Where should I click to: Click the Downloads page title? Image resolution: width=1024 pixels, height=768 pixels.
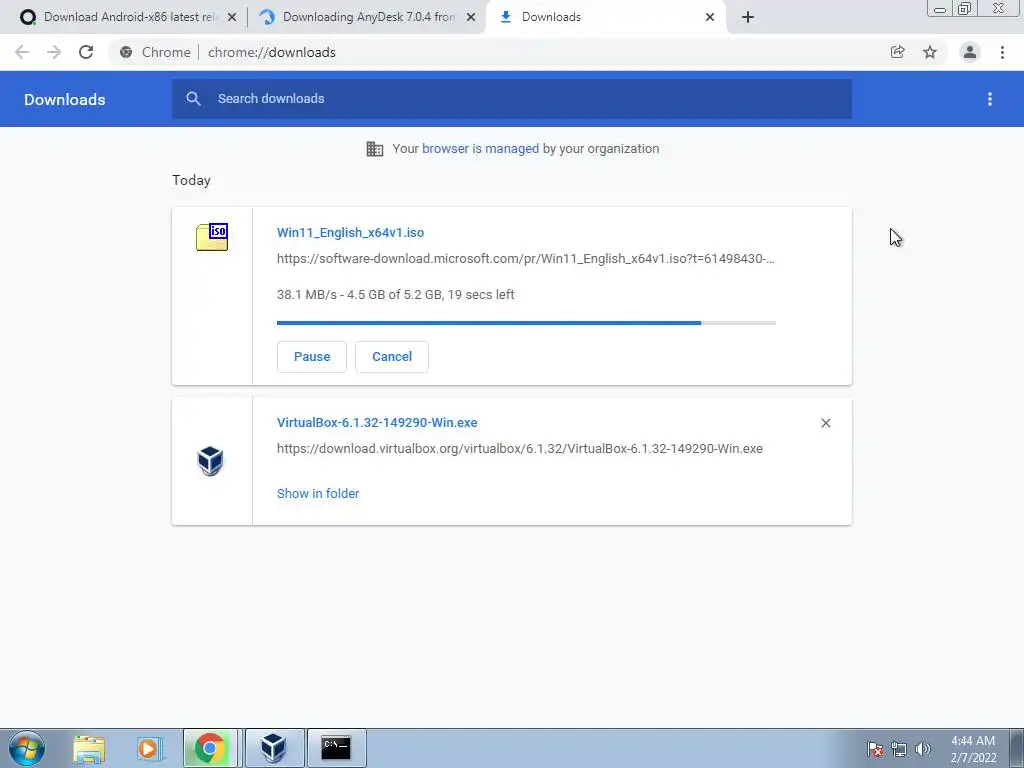click(65, 99)
